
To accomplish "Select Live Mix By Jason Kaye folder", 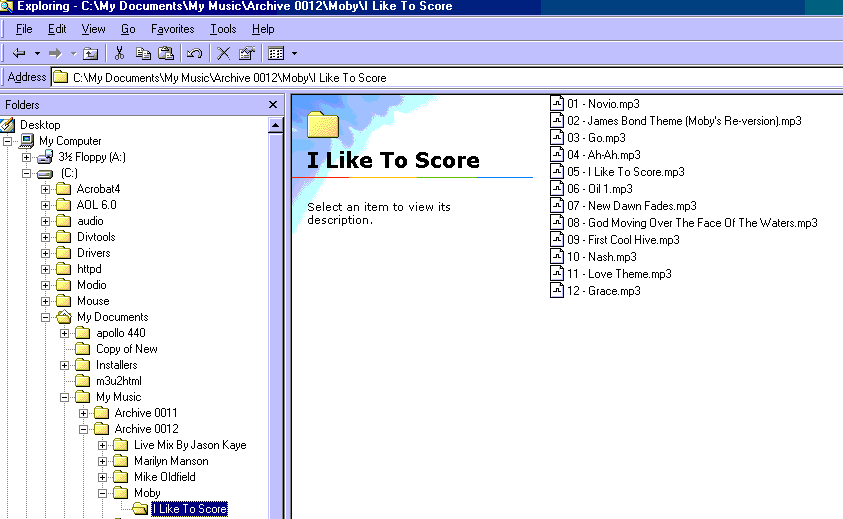I will [x=190, y=445].
